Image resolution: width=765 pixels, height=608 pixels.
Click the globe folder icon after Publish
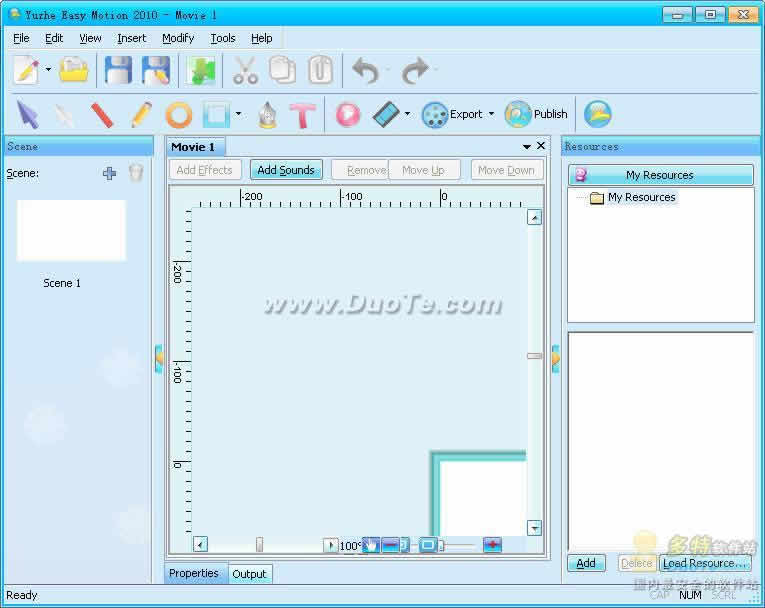coord(597,115)
